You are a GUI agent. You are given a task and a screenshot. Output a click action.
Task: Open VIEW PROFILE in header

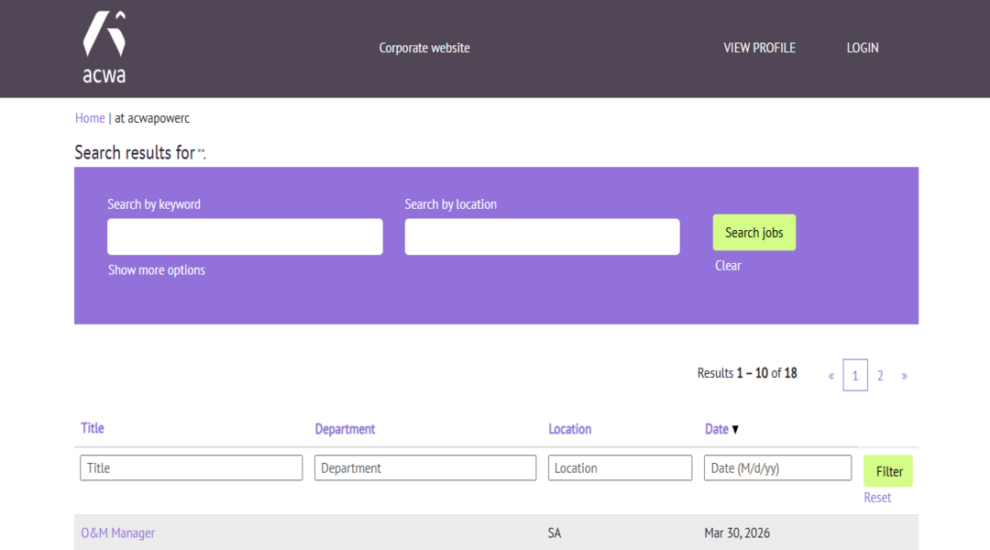click(759, 48)
